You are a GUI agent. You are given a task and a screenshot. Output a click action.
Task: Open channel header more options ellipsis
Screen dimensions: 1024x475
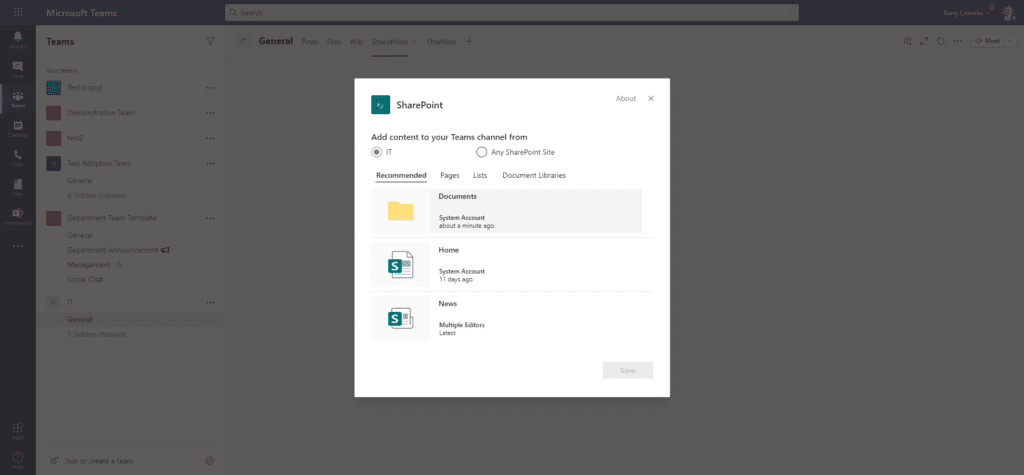[957, 41]
